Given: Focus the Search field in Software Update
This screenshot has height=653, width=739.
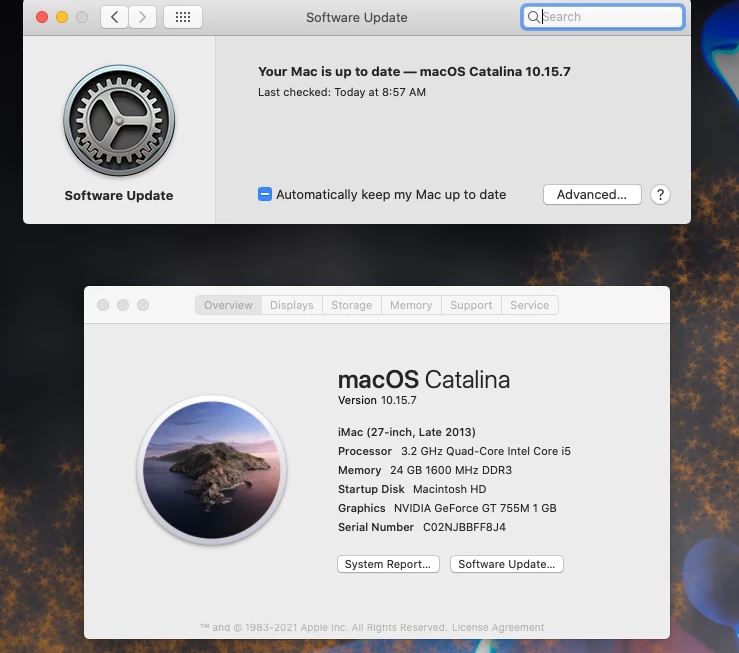Looking at the screenshot, I should click(603, 17).
